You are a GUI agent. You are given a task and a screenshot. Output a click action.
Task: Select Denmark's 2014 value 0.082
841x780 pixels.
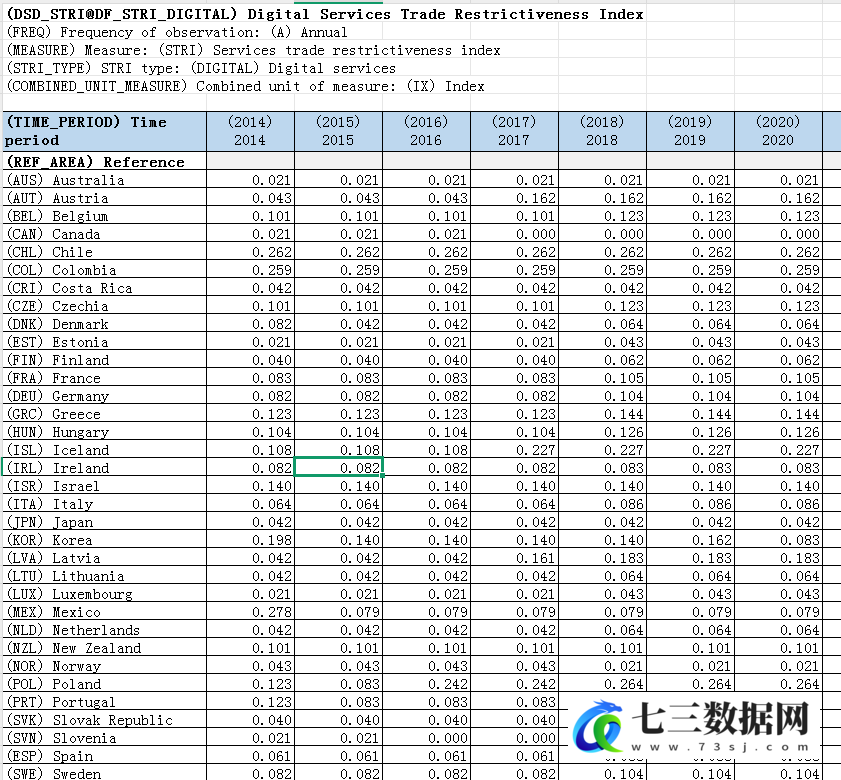coord(250,323)
